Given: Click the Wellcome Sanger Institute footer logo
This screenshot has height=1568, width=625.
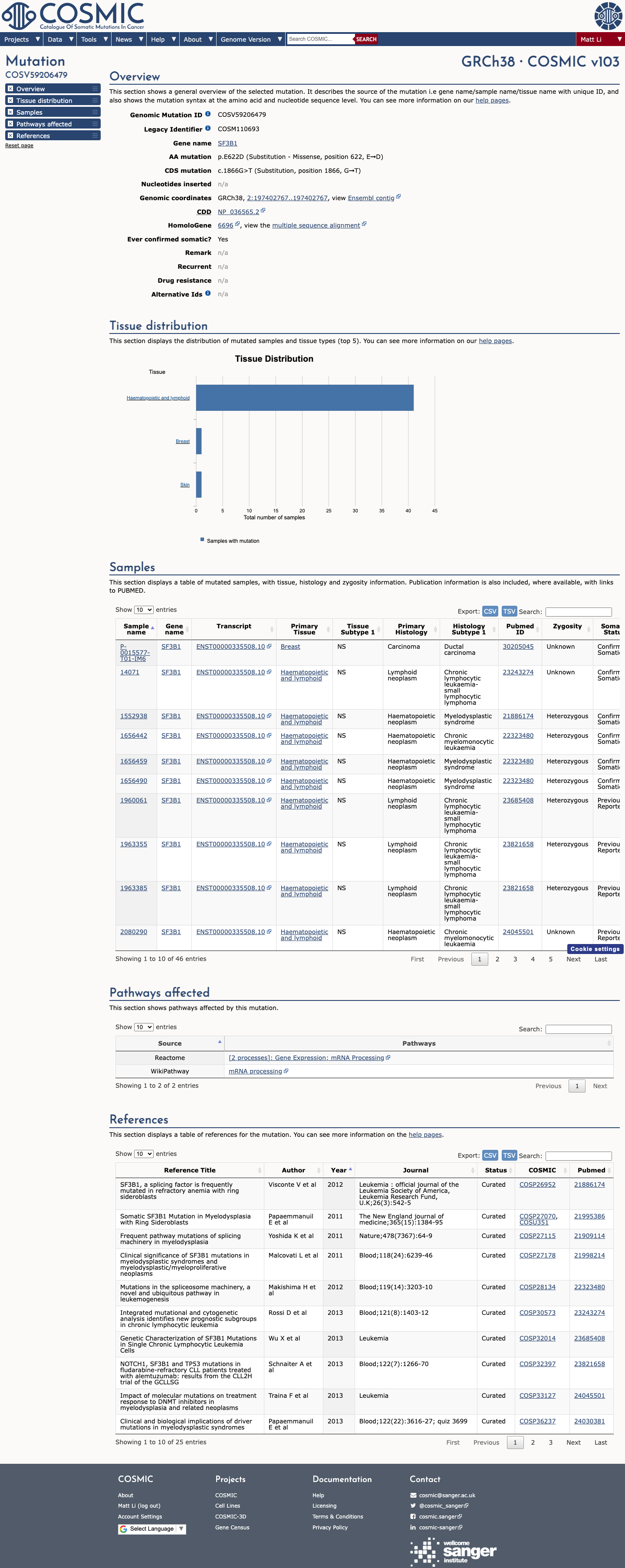Looking at the screenshot, I should click(454, 1552).
